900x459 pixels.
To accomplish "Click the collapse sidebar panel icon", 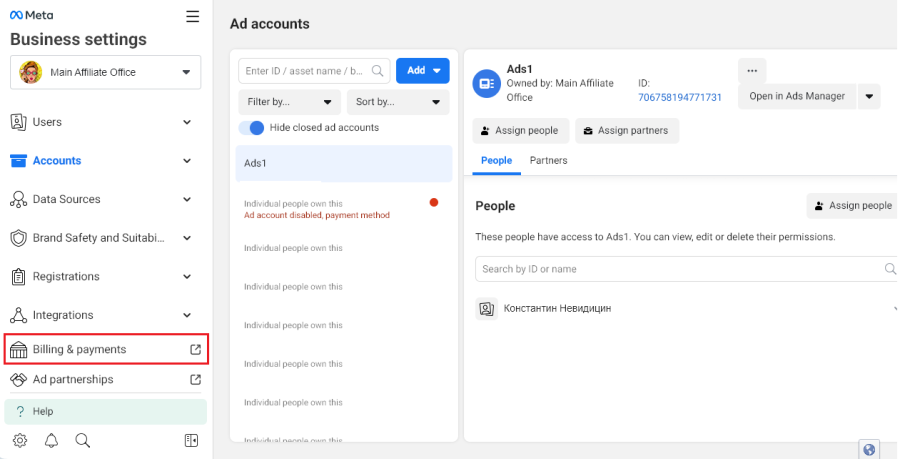I will [x=192, y=441].
